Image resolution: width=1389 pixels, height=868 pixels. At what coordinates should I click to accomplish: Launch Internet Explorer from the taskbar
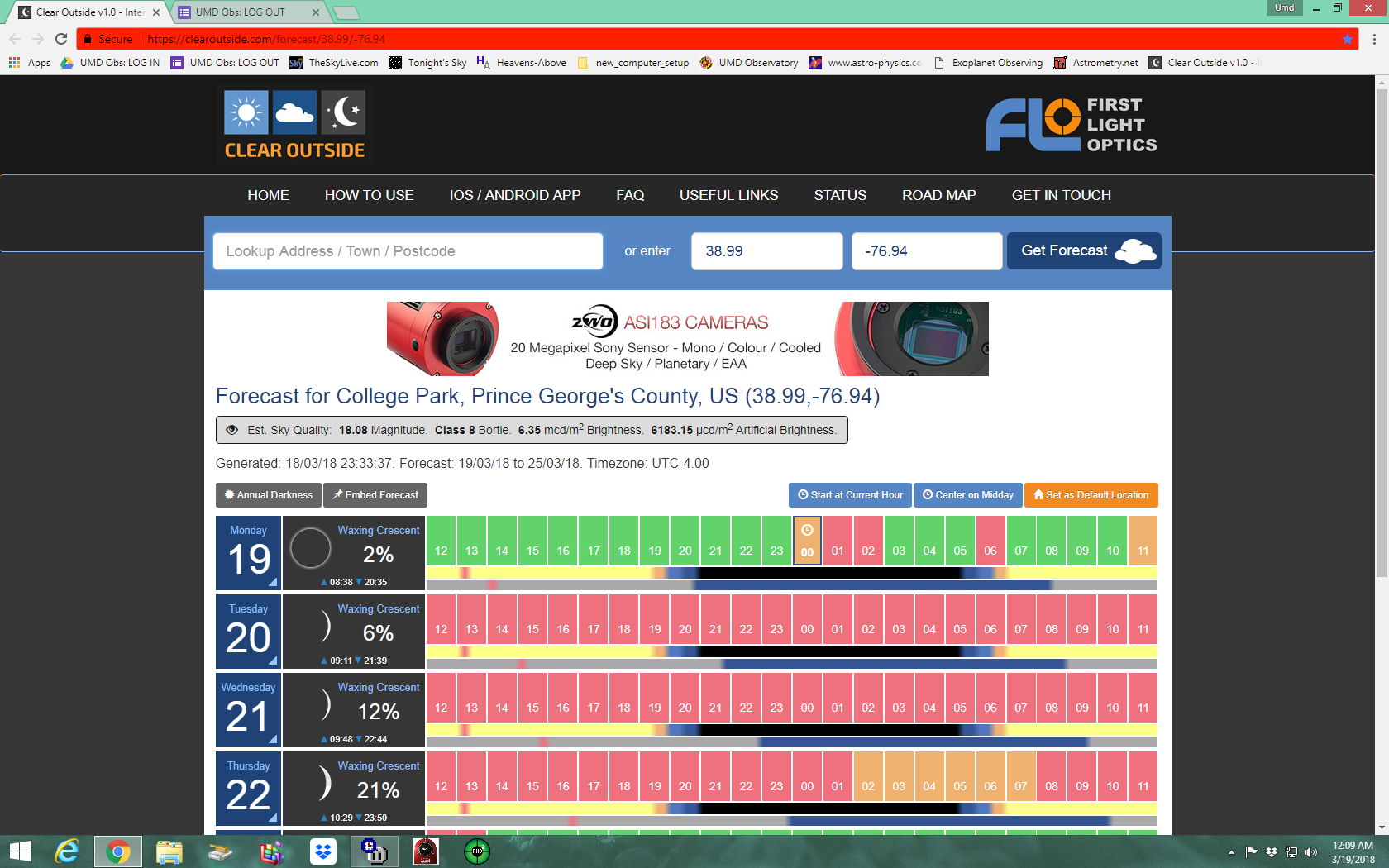[x=66, y=851]
